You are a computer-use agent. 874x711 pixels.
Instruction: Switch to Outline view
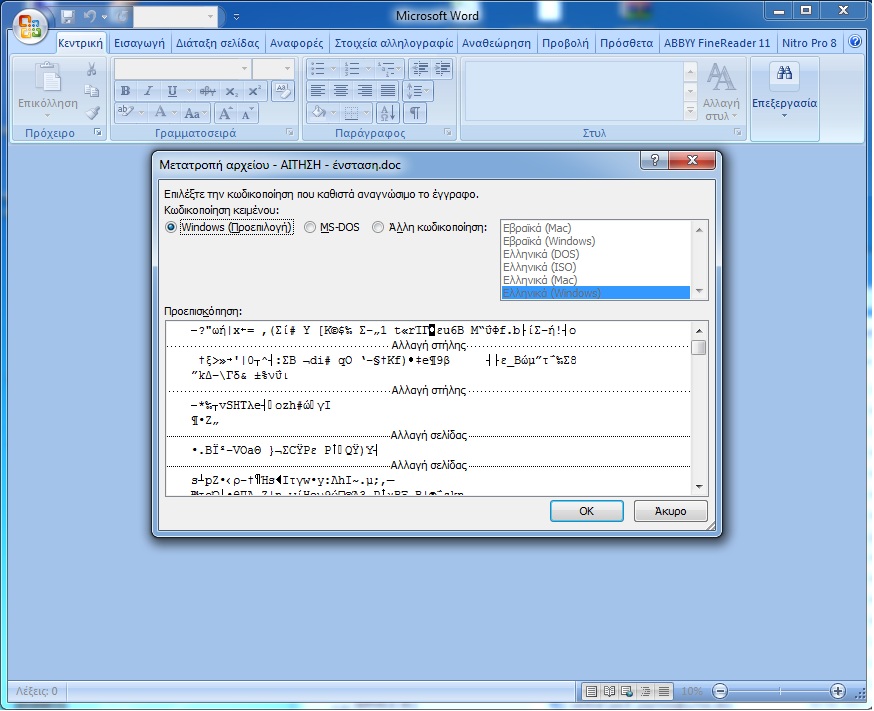645,691
